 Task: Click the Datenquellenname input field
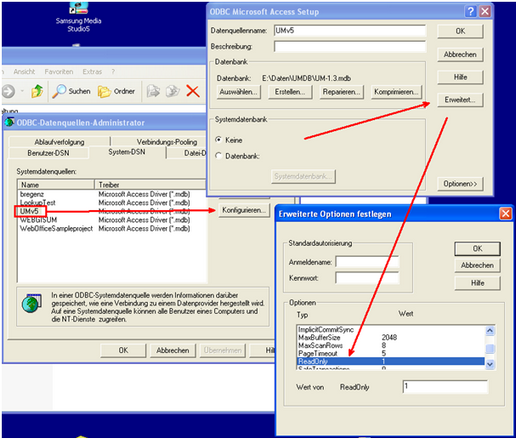(x=350, y=31)
